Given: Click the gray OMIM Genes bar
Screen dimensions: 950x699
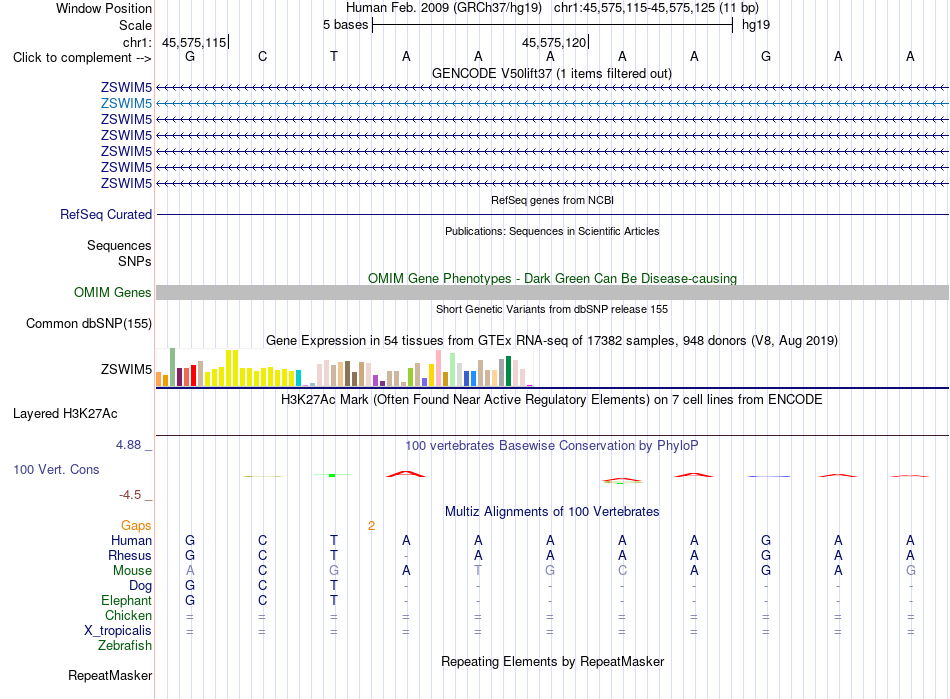Looking at the screenshot, I should coord(552,293).
